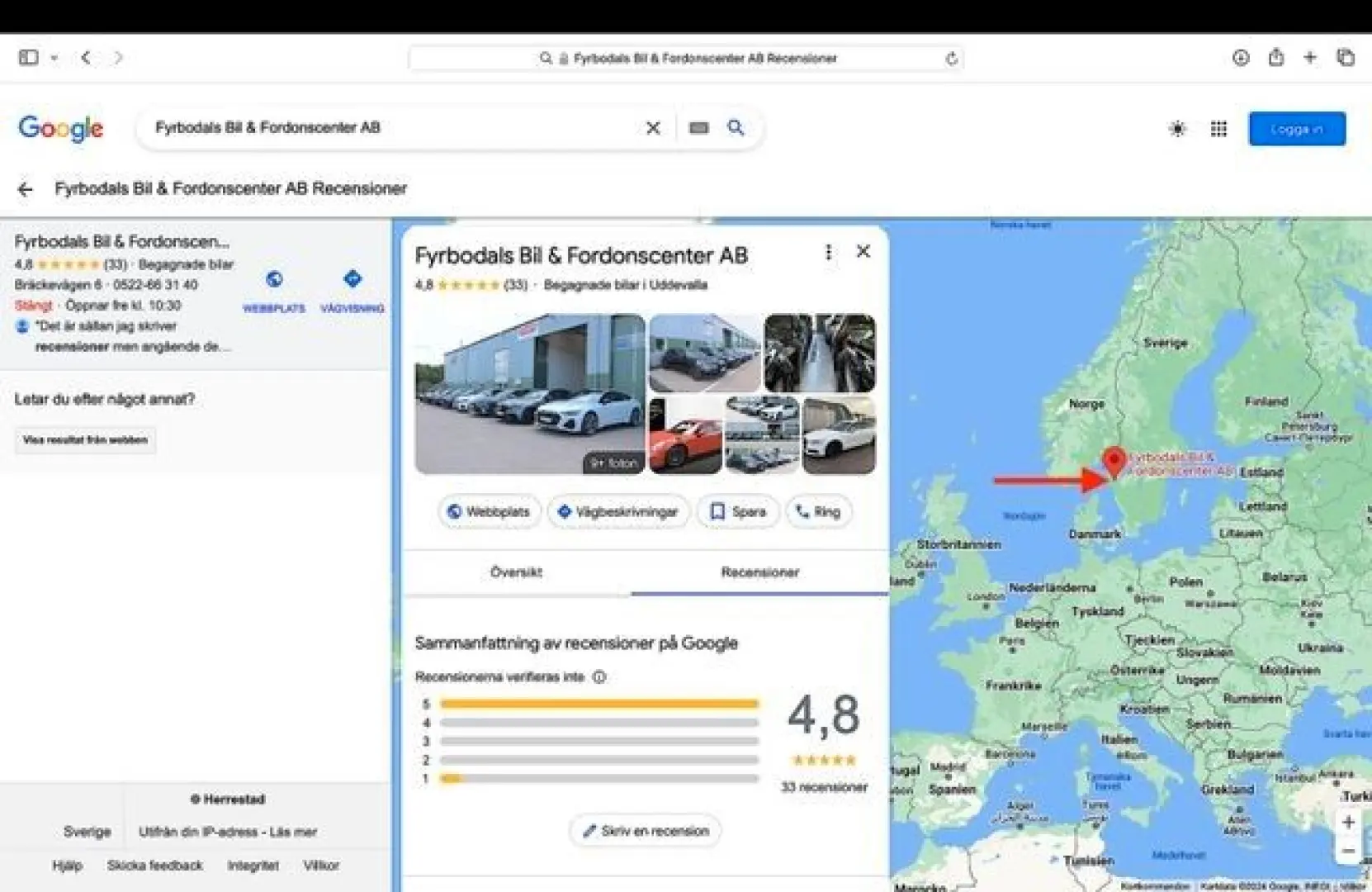Toggle the dark theme sun icon

(1177, 129)
